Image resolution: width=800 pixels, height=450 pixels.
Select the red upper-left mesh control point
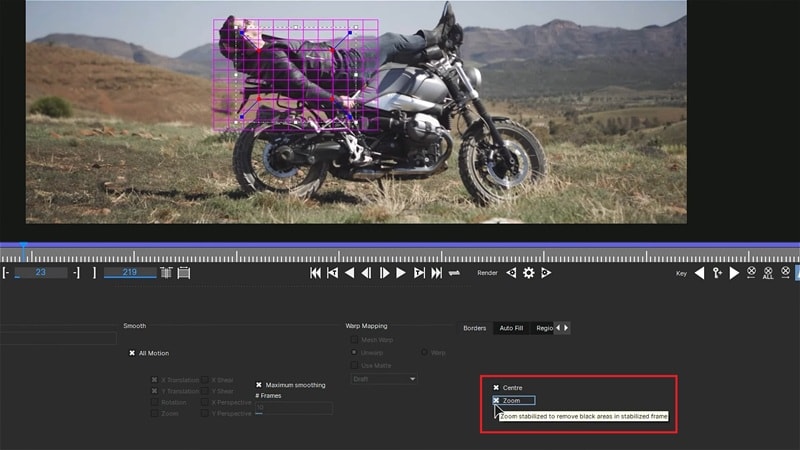coord(259,51)
